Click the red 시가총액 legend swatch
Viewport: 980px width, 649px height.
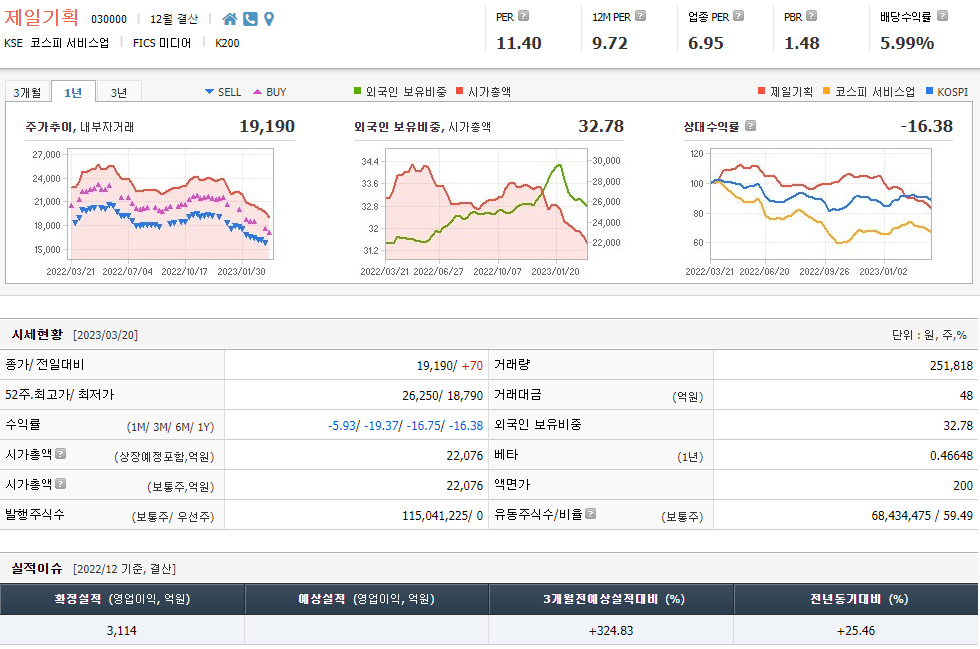click(x=460, y=91)
